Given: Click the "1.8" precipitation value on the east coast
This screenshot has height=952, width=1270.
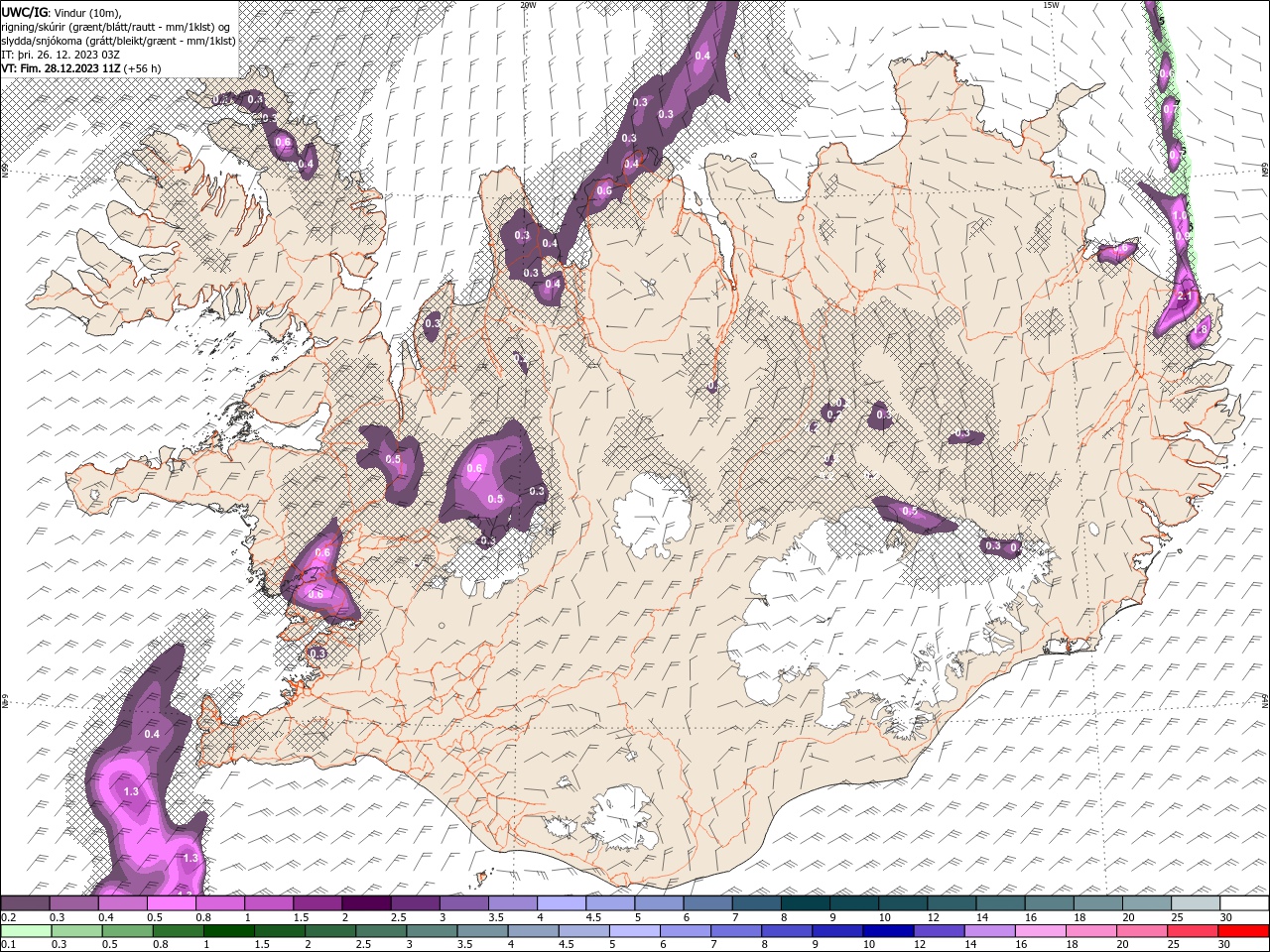Looking at the screenshot, I should click(x=1200, y=329).
